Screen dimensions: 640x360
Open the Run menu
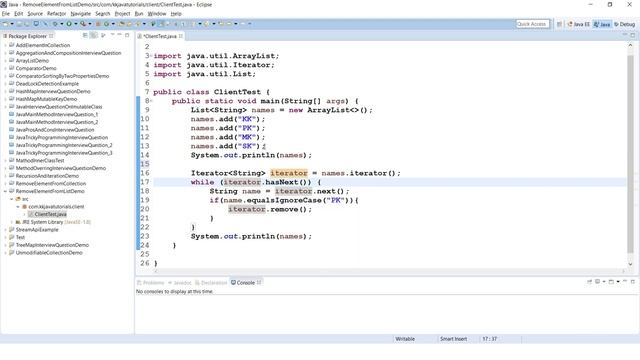pos(139,13)
